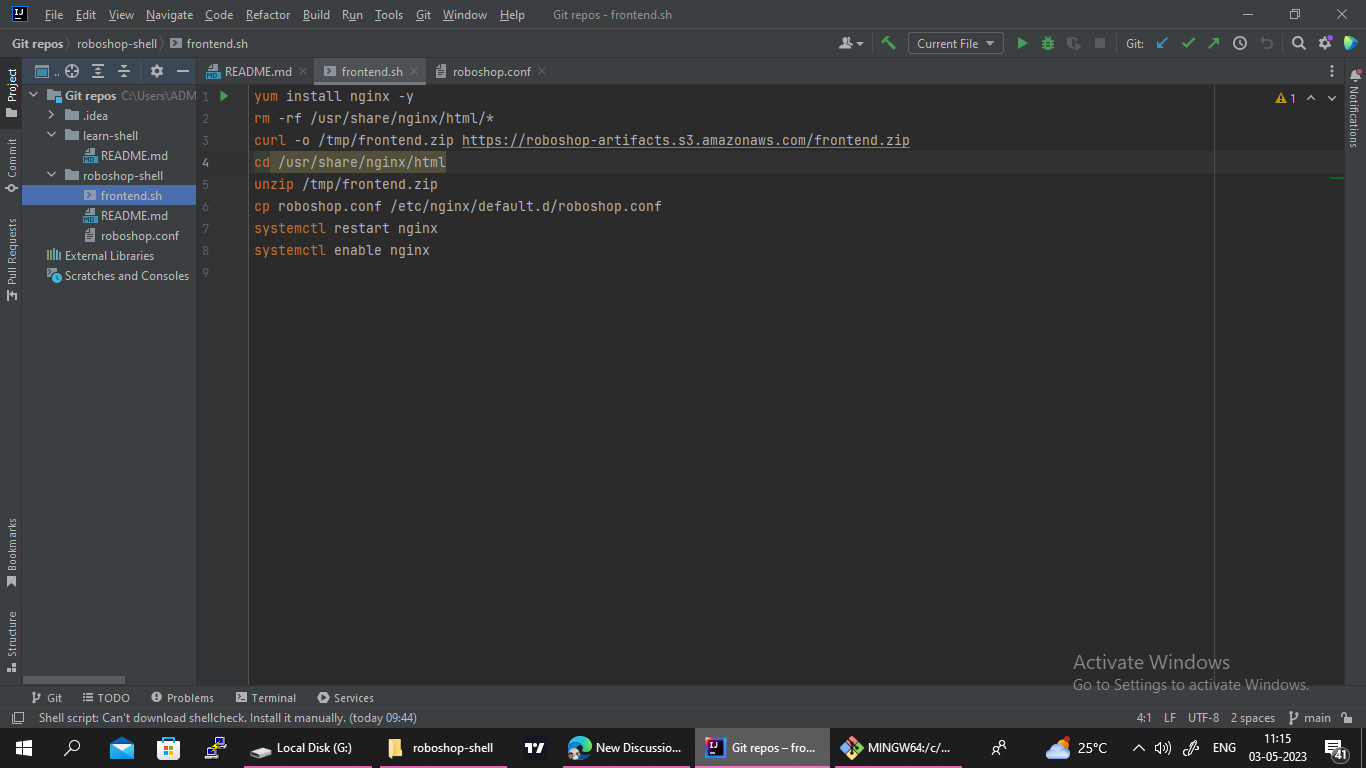
Task: Open the MINGW64 terminal from the taskbar
Action: [897, 747]
